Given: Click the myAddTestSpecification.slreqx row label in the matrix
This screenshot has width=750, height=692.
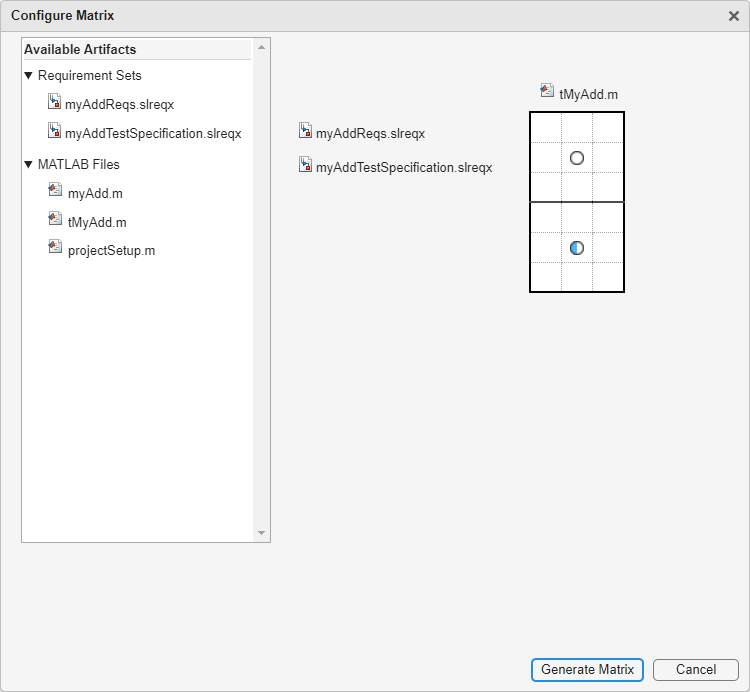Looking at the screenshot, I should pos(404,167).
